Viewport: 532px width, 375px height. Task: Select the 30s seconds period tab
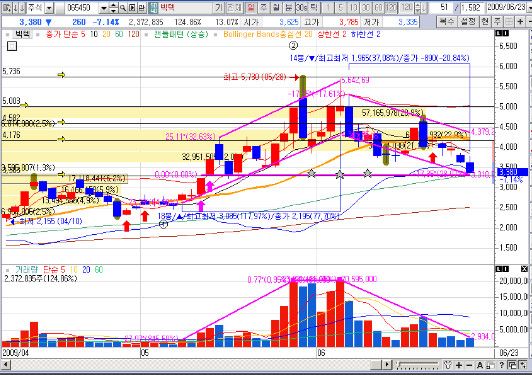pos(302,7)
